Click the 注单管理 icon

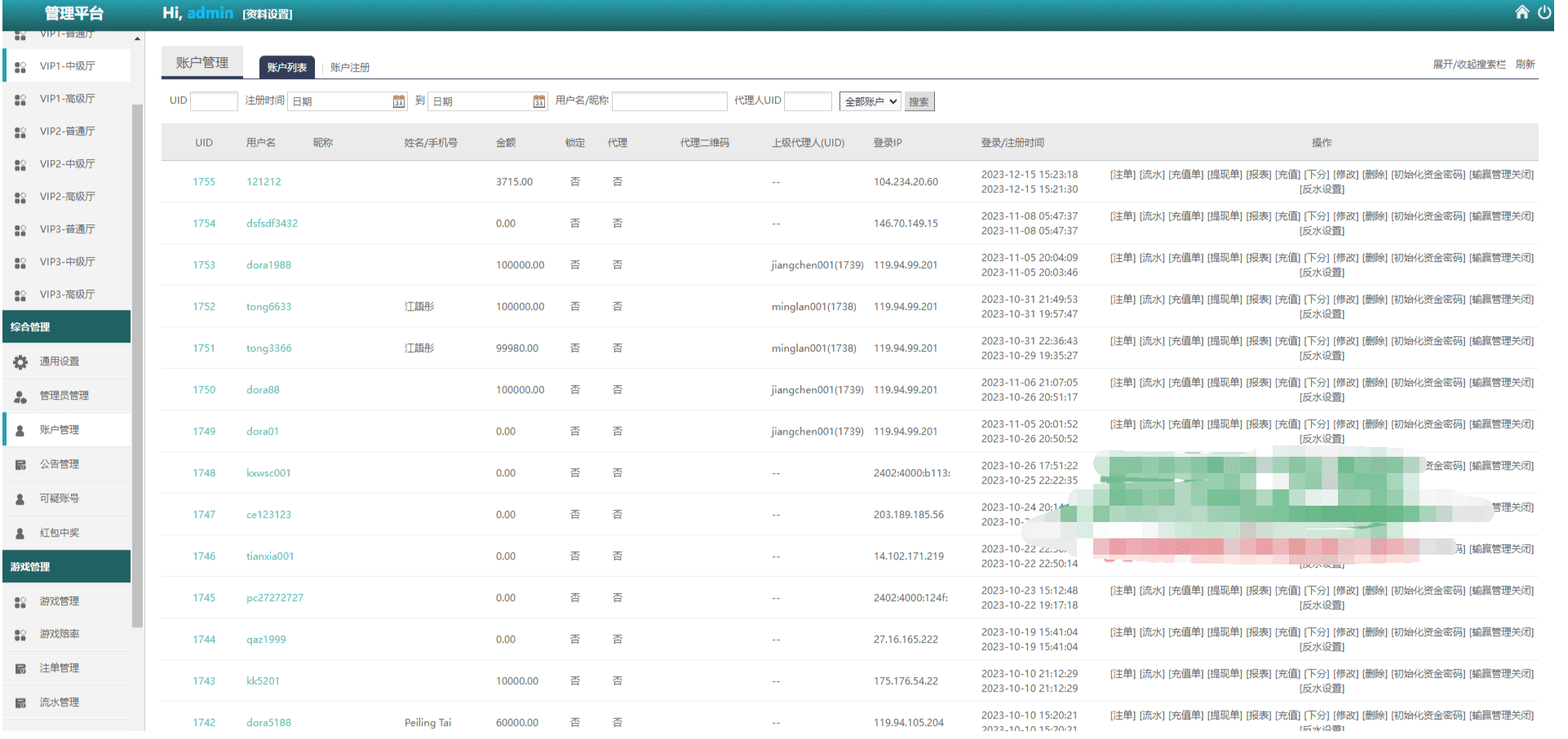pyautogui.click(x=20, y=668)
